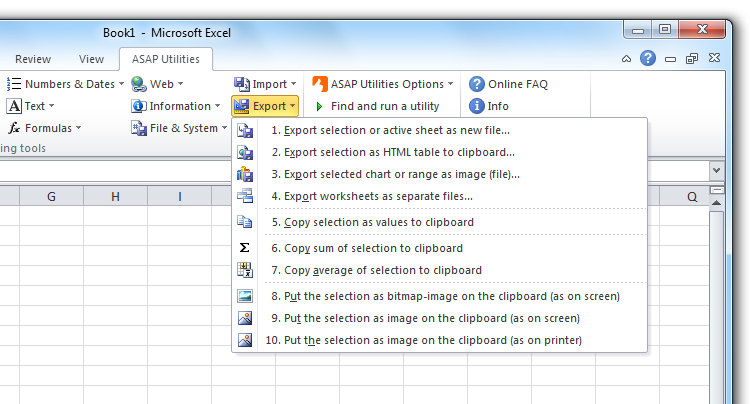
Task: Open the Online FAQ link
Action: [518, 84]
